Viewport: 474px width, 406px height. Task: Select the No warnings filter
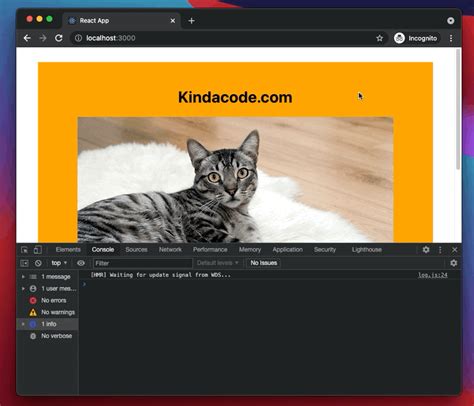point(47,312)
